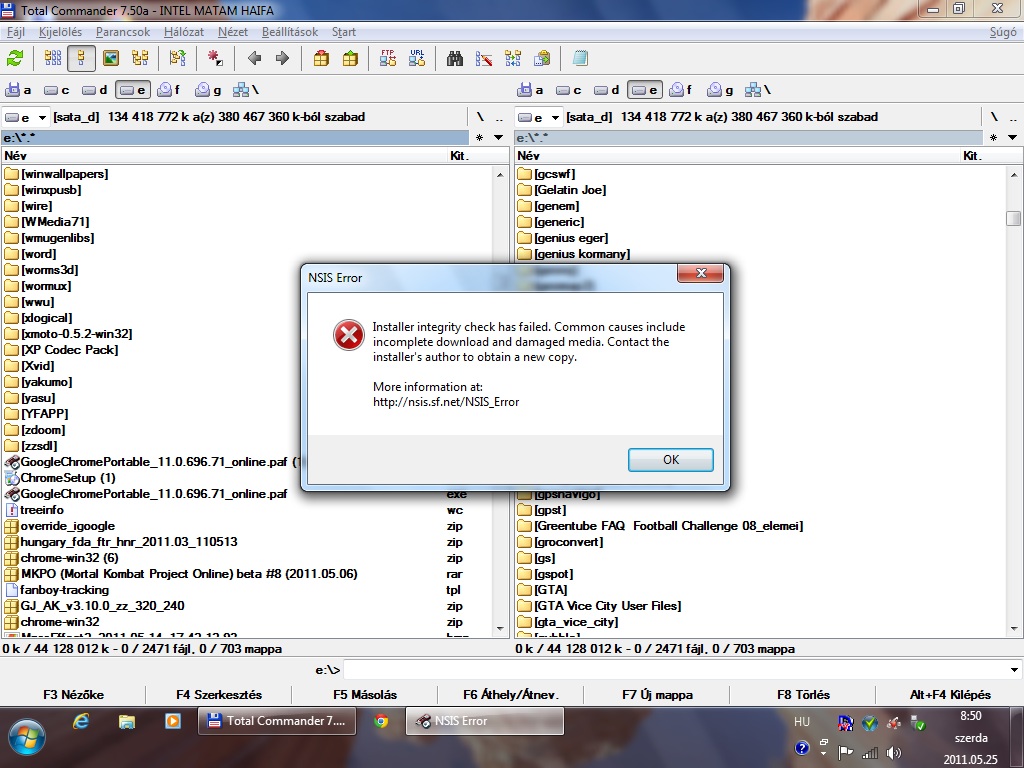Viewport: 1024px width, 768px height.
Task: Select drive a in left panel
Action: point(18,90)
